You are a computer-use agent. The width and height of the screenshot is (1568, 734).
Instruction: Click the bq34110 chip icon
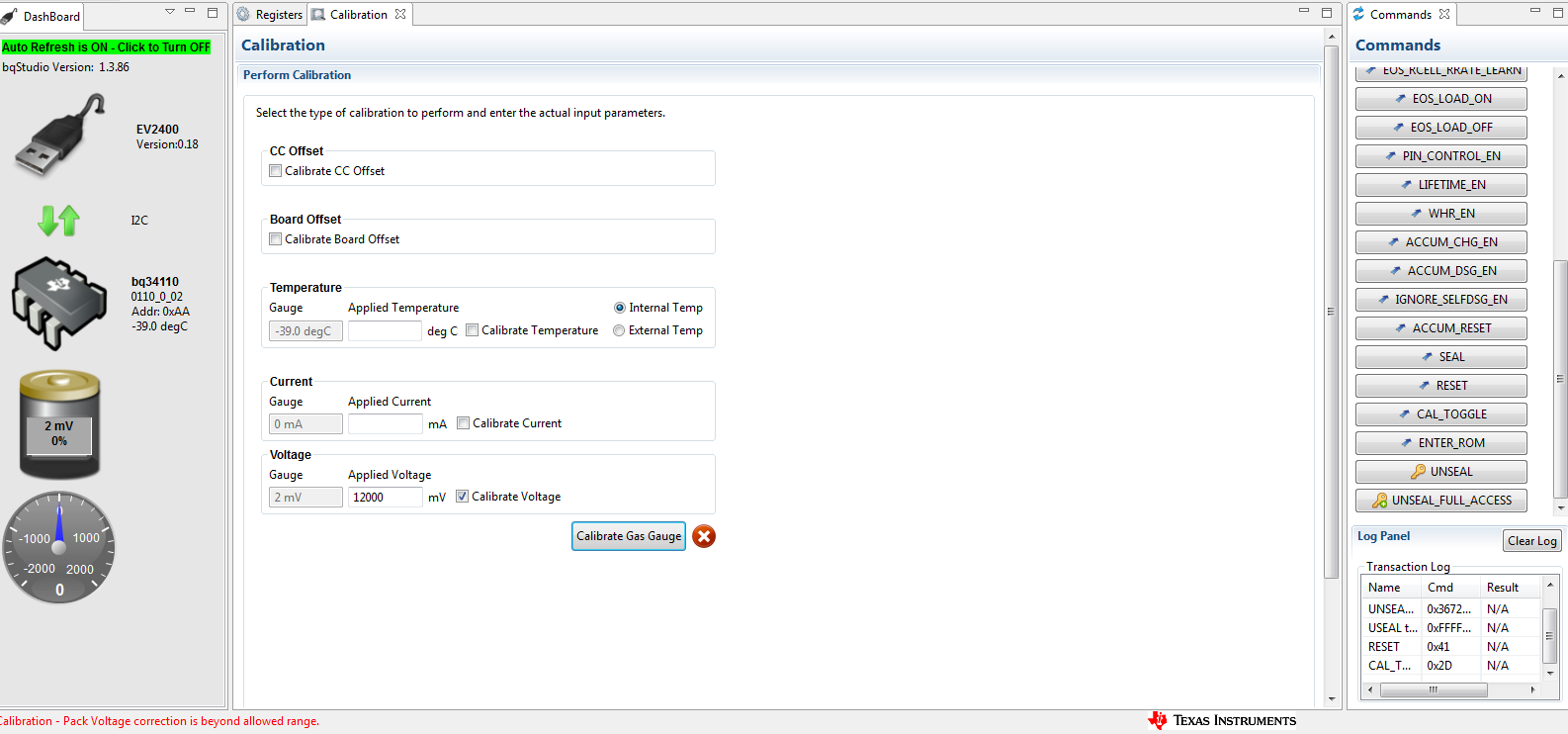pyautogui.click(x=58, y=304)
